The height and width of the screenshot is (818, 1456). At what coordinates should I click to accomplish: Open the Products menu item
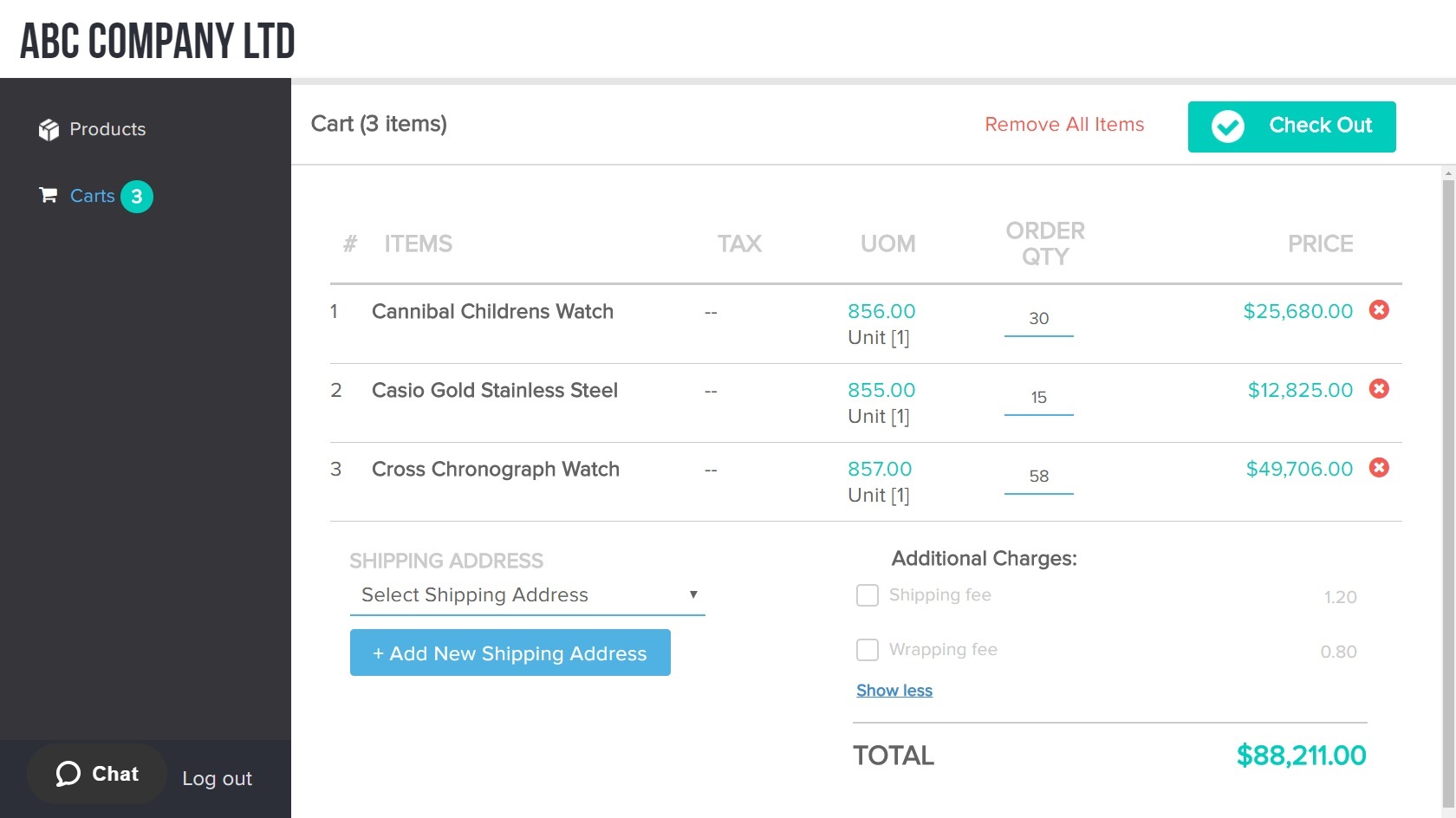(107, 129)
